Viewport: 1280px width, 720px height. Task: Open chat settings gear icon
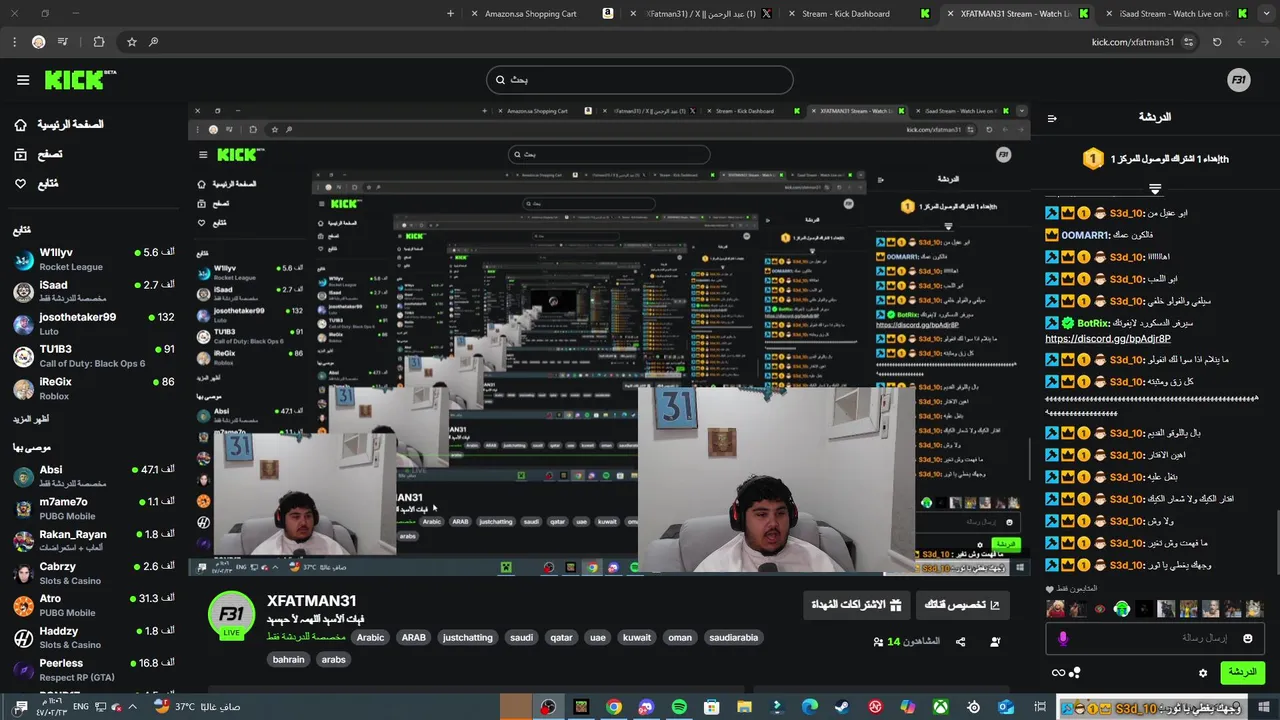[x=1203, y=673]
